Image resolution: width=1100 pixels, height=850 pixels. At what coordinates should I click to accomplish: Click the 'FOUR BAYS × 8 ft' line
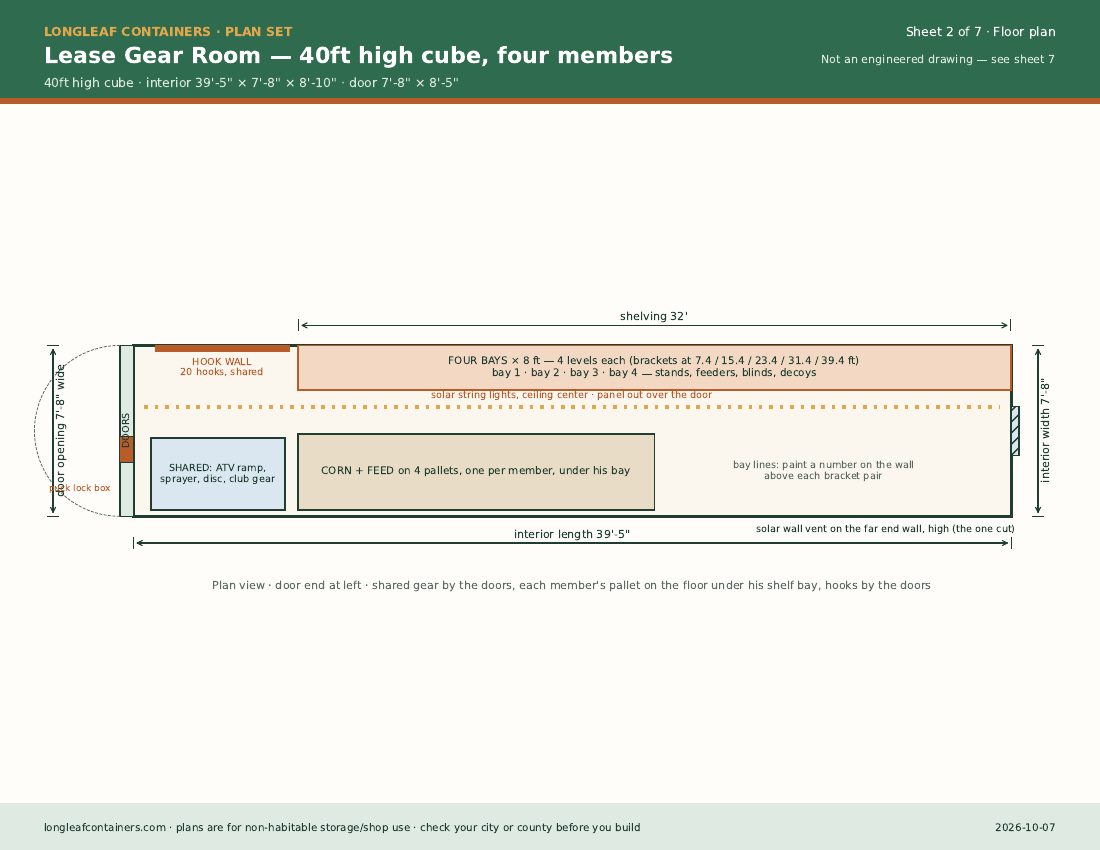pos(653,360)
